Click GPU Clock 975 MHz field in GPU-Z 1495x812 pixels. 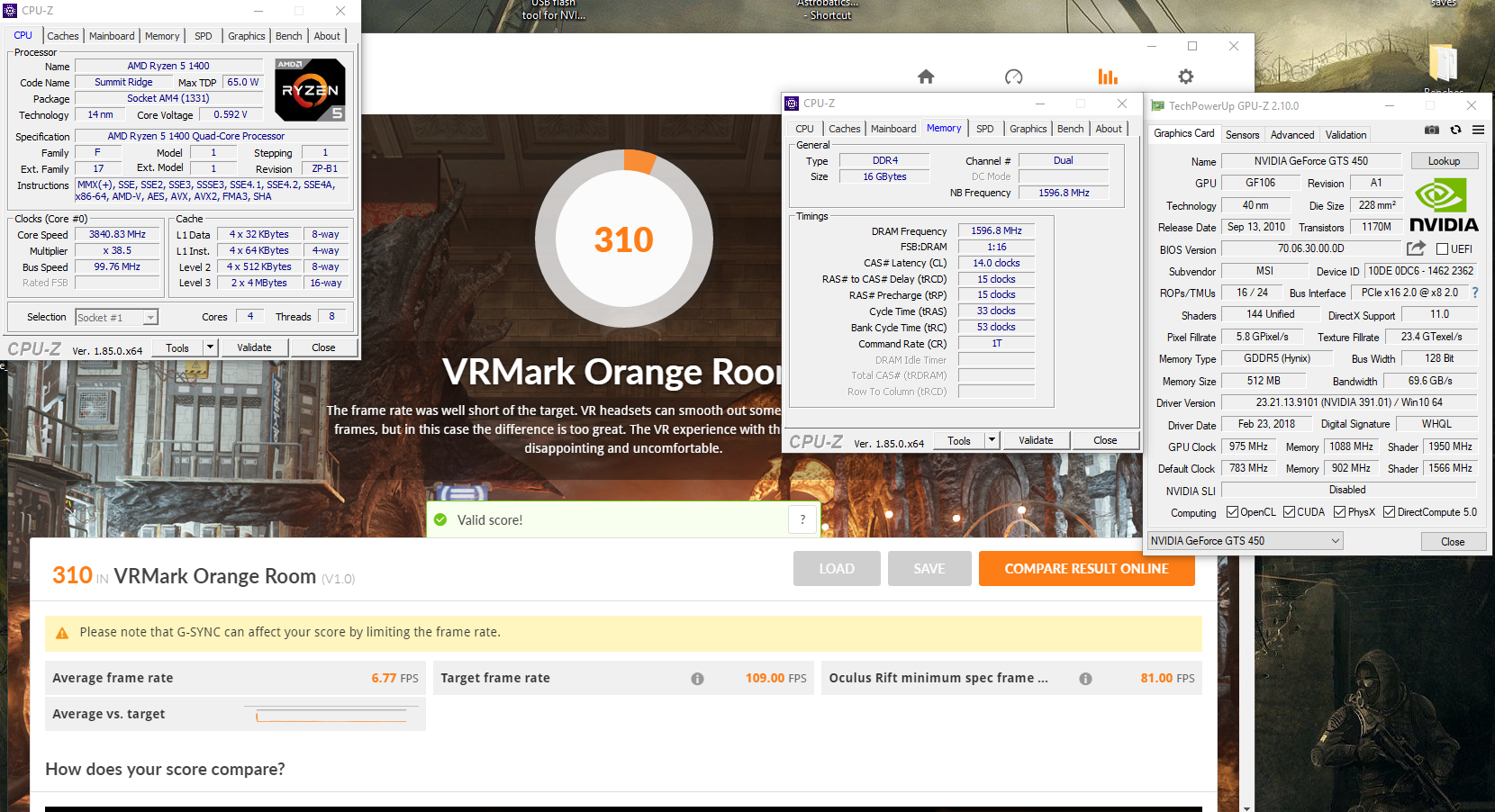[1248, 447]
